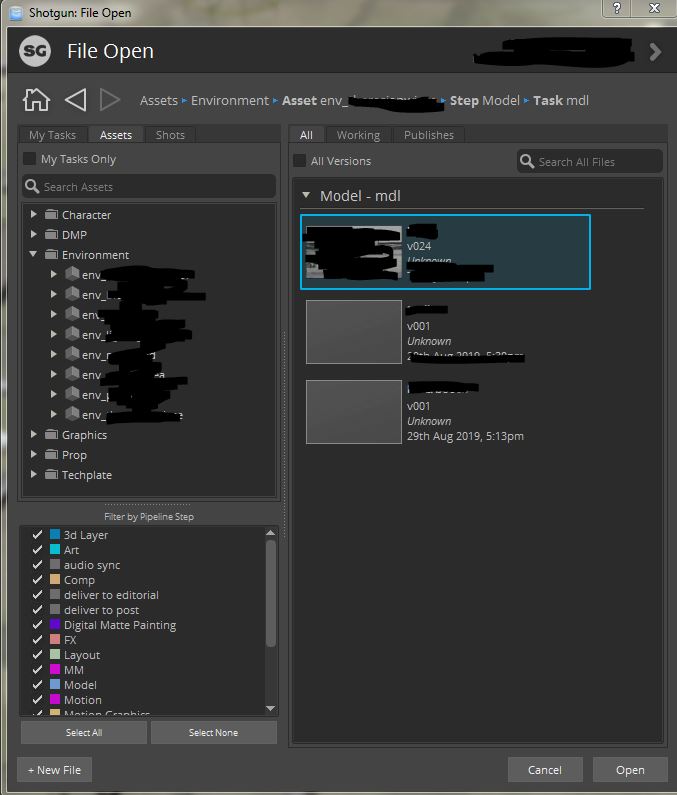Collapse the Model - mdl group
The width and height of the screenshot is (677, 795).
click(x=306, y=195)
